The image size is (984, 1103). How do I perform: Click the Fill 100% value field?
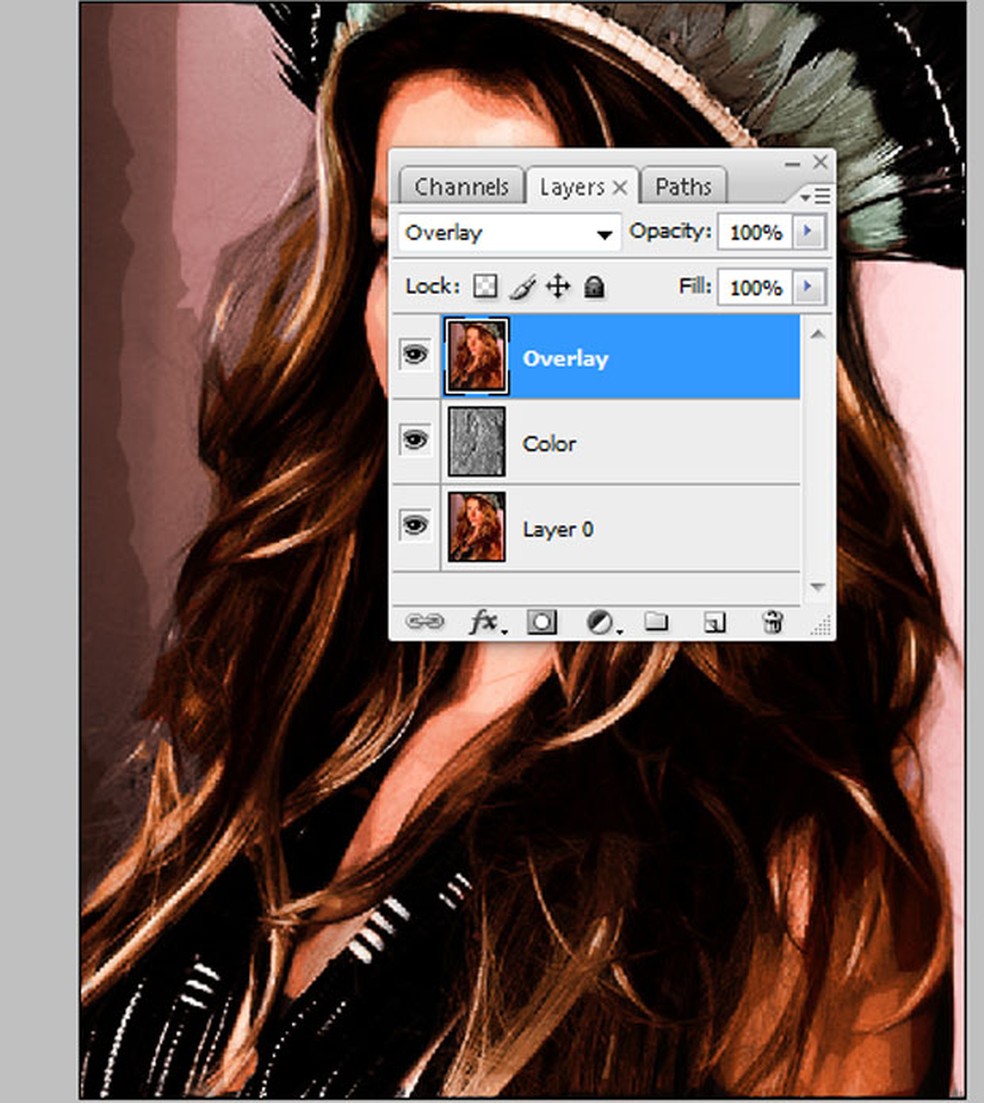click(755, 287)
